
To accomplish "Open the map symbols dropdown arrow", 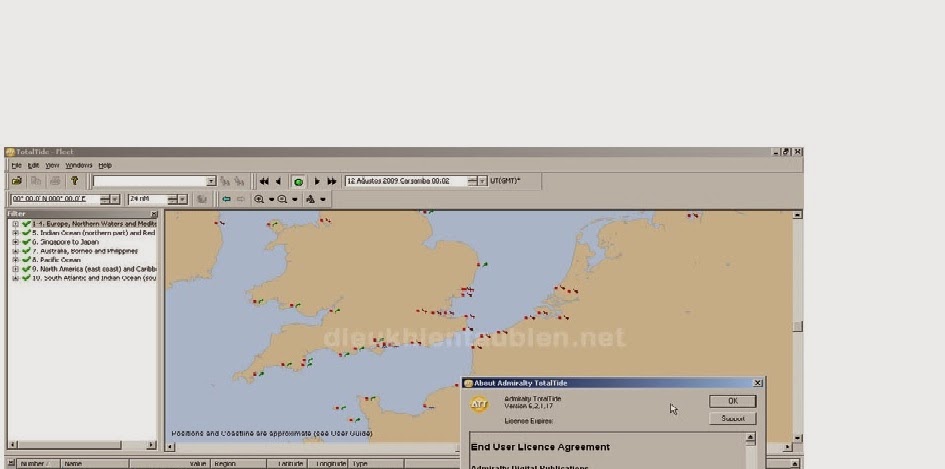I will [323, 200].
